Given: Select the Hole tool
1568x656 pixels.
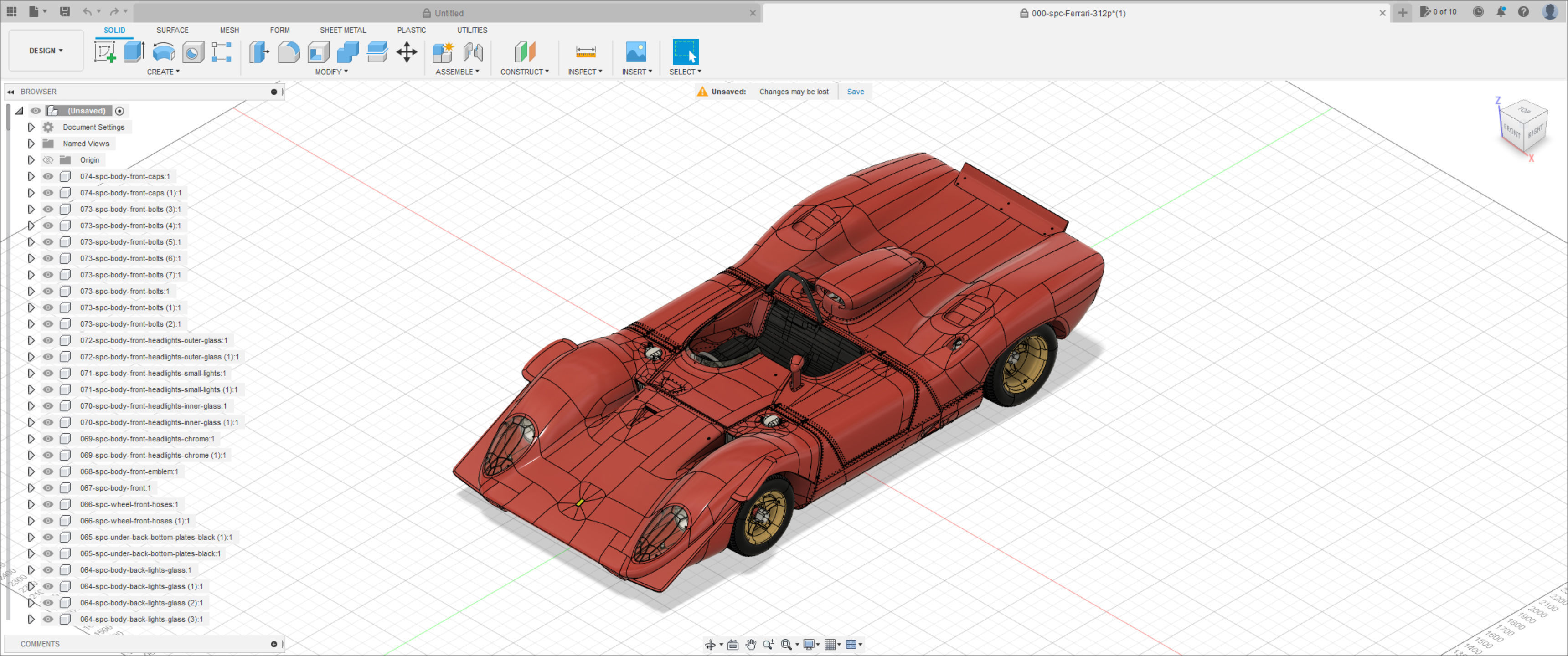Looking at the screenshot, I should (193, 52).
